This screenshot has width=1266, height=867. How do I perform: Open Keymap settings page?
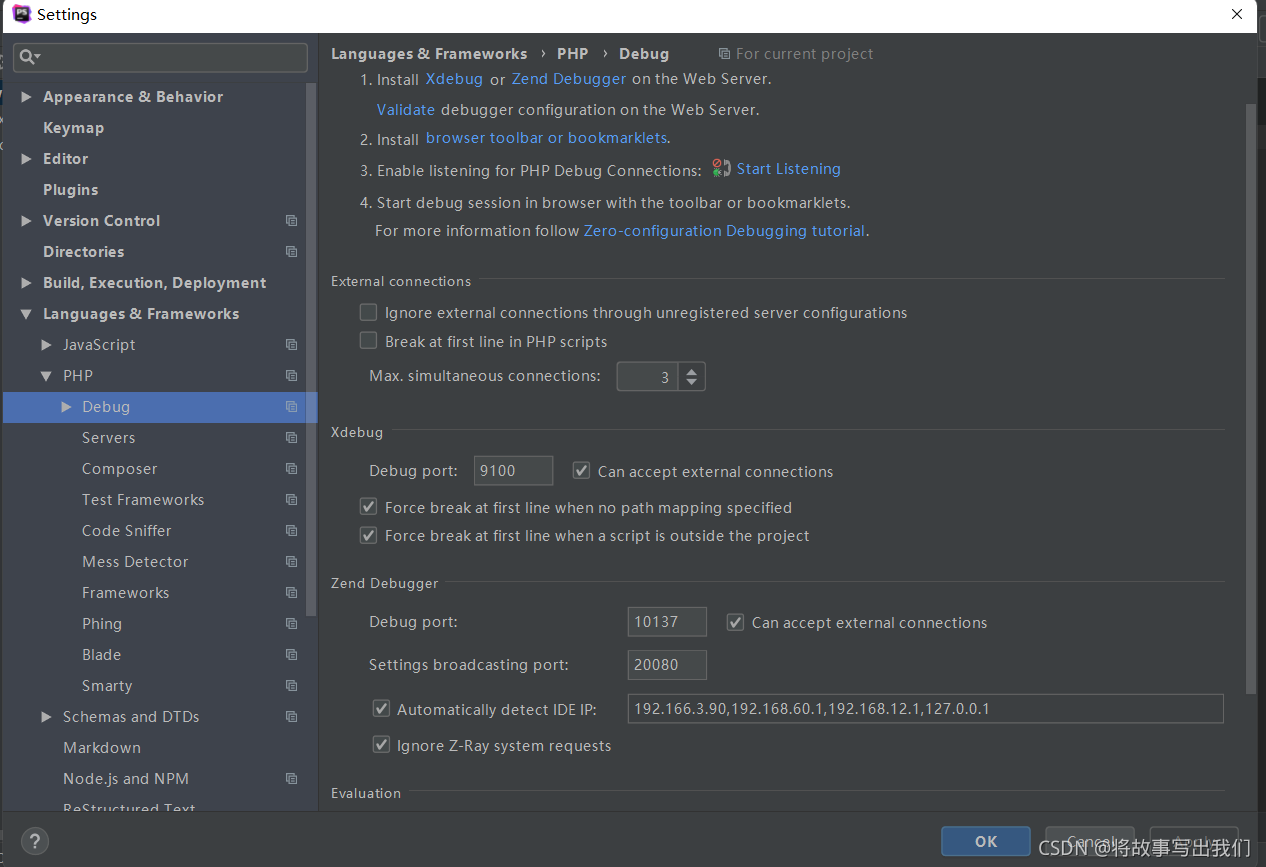pyautogui.click(x=73, y=128)
